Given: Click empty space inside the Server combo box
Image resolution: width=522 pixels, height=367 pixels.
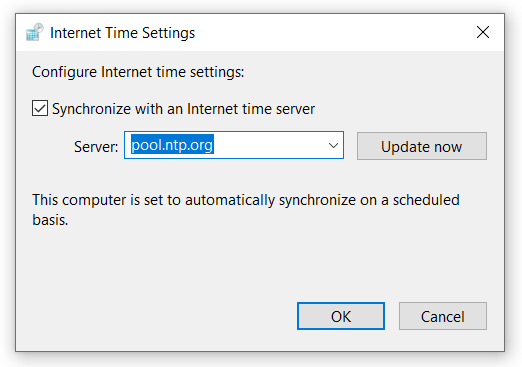Looking at the screenshot, I should (268, 145).
